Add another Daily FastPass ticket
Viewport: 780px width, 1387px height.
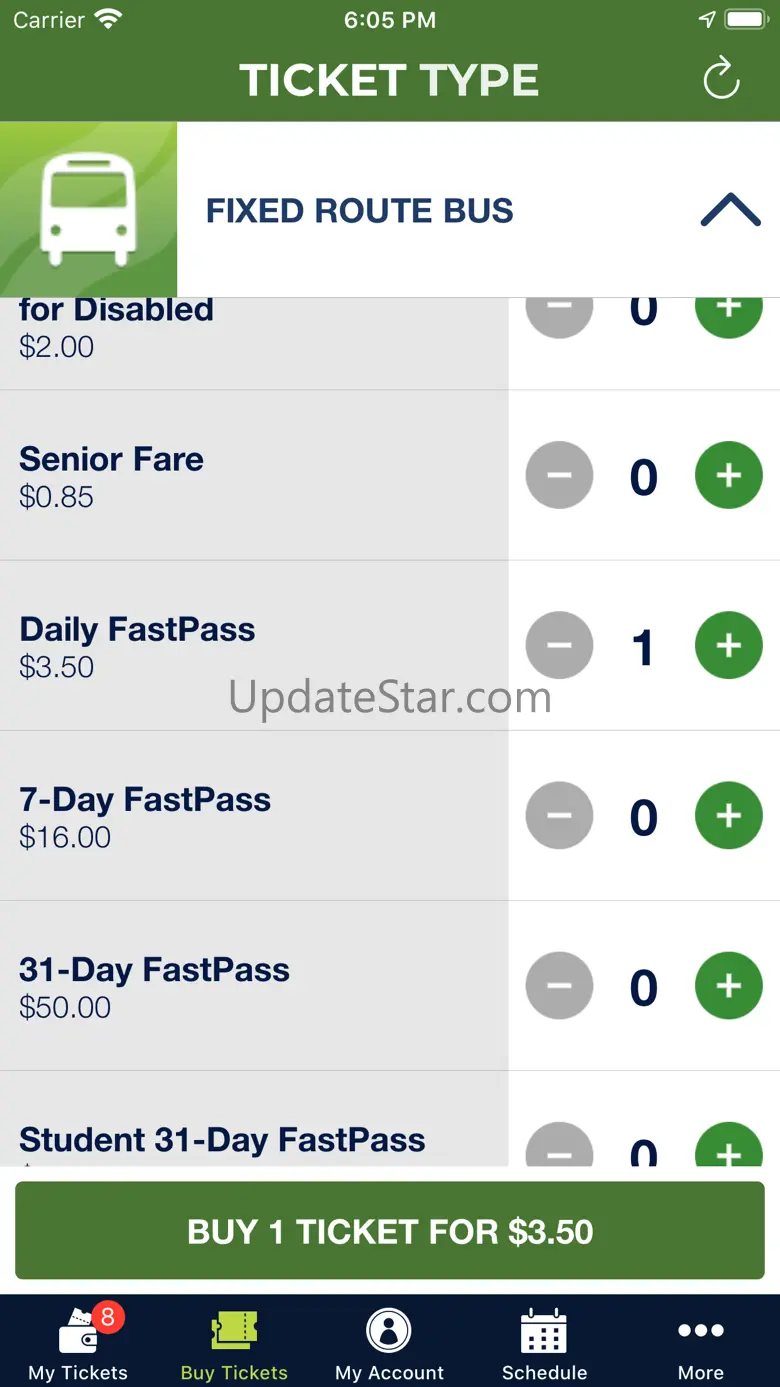pyautogui.click(x=728, y=646)
